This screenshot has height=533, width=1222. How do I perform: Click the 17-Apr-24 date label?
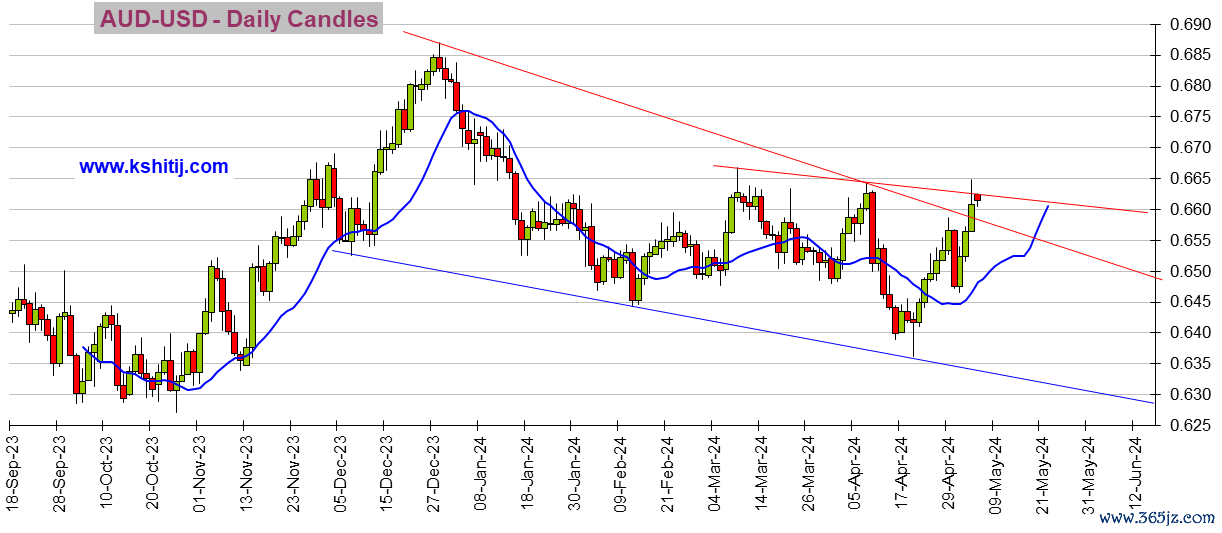point(903,475)
